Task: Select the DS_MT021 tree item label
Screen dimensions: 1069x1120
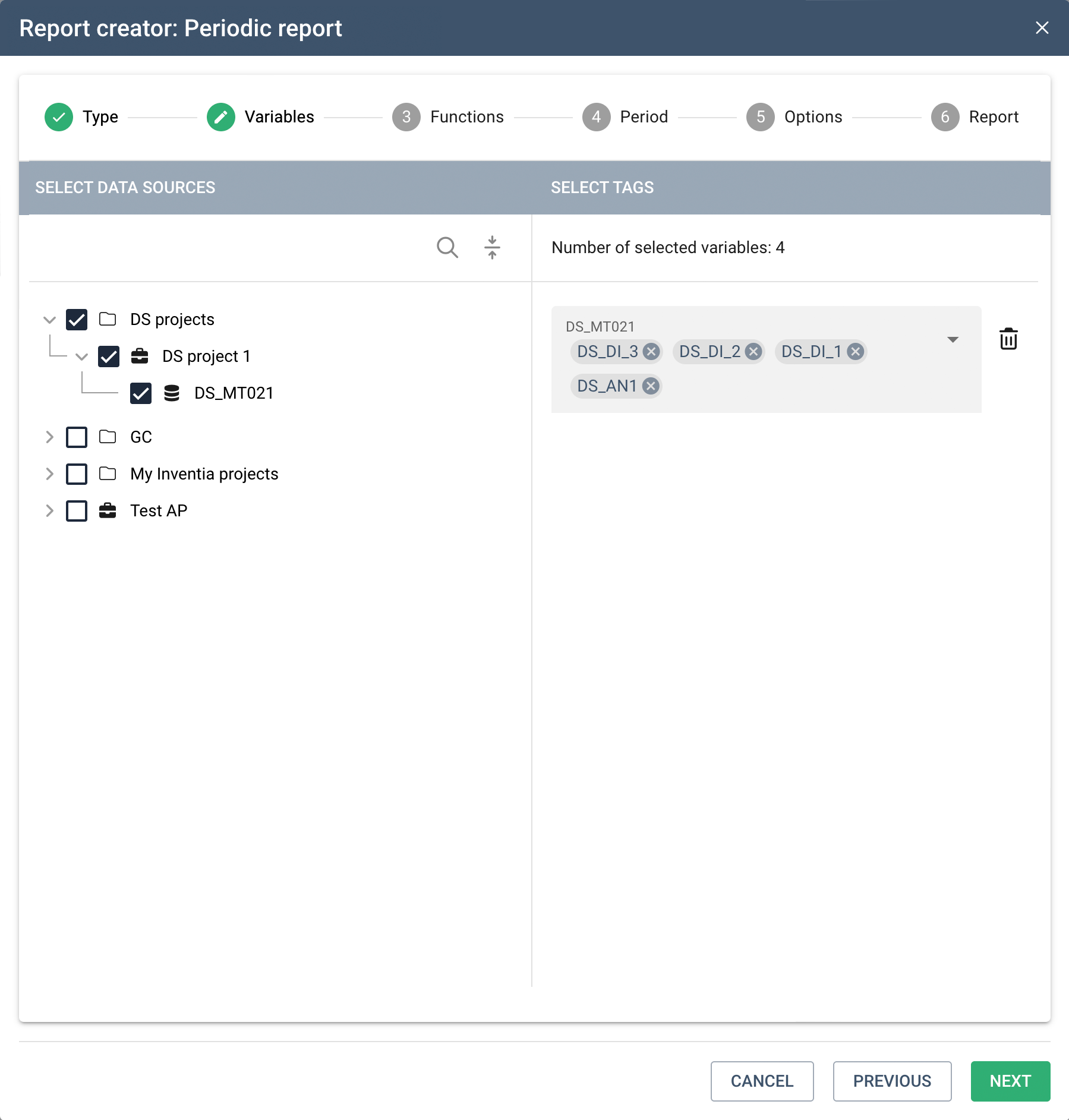Action: pos(234,393)
